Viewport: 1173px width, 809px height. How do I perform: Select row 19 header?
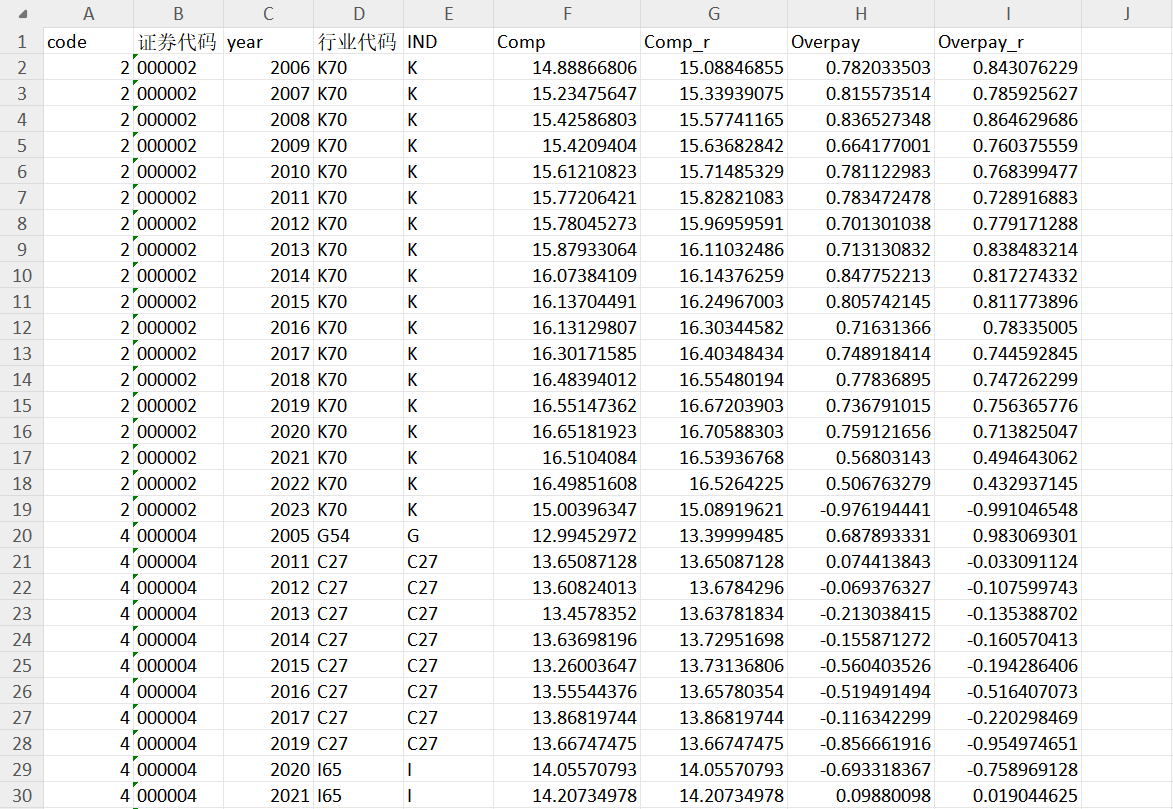tap(22, 510)
